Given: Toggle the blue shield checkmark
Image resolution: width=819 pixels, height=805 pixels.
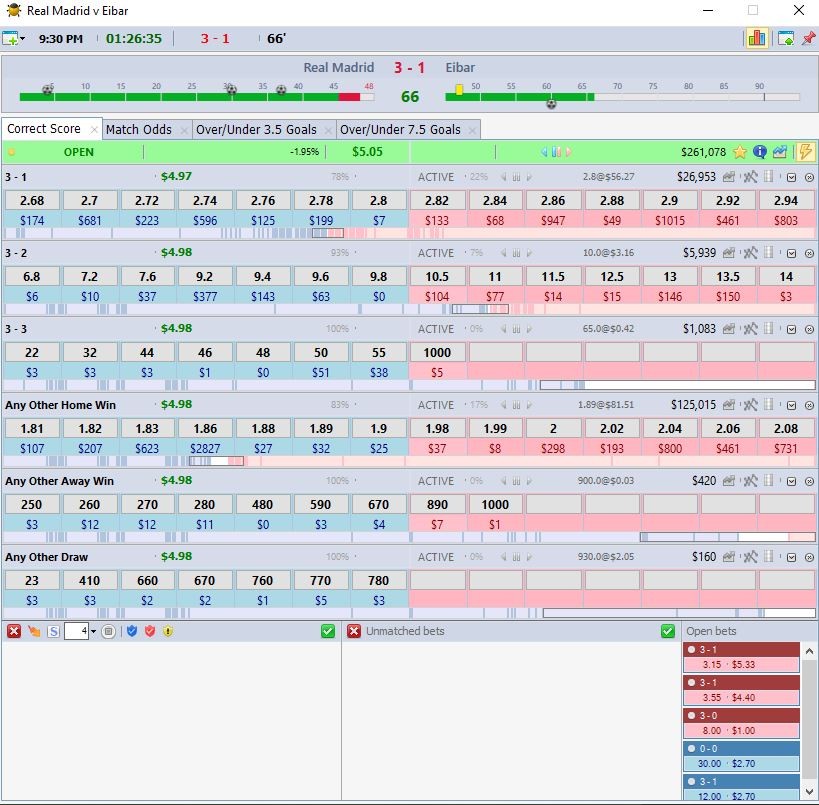Looking at the screenshot, I should pyautogui.click(x=132, y=631).
